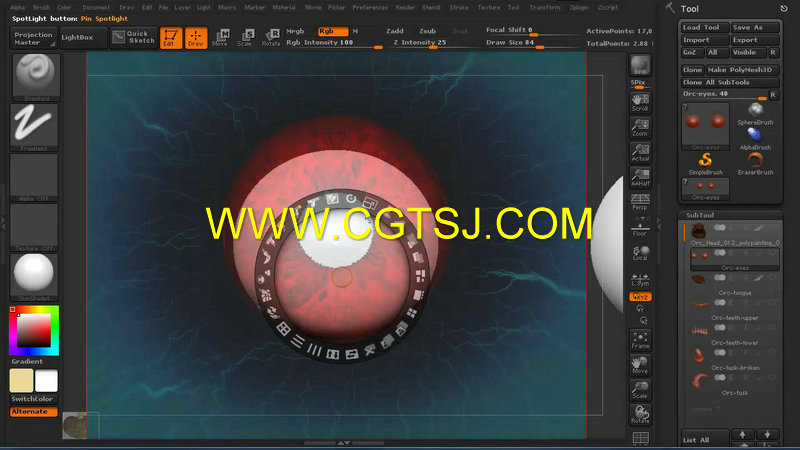Click Projection Master button

pos(33,38)
